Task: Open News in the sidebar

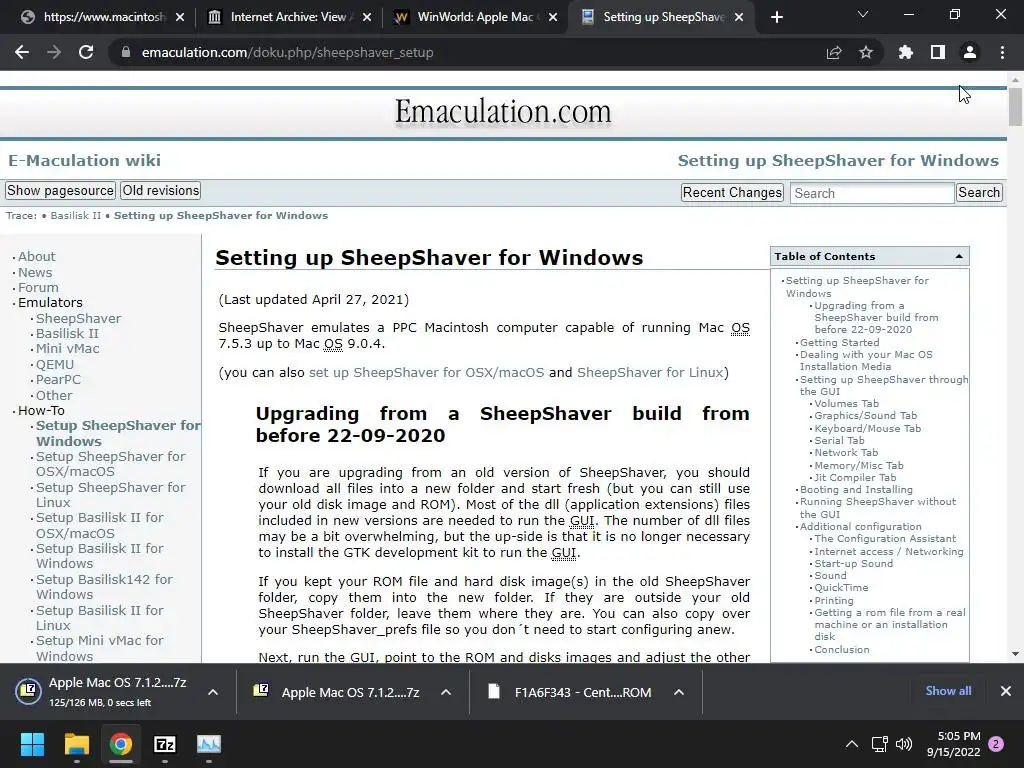Action: 35,272
